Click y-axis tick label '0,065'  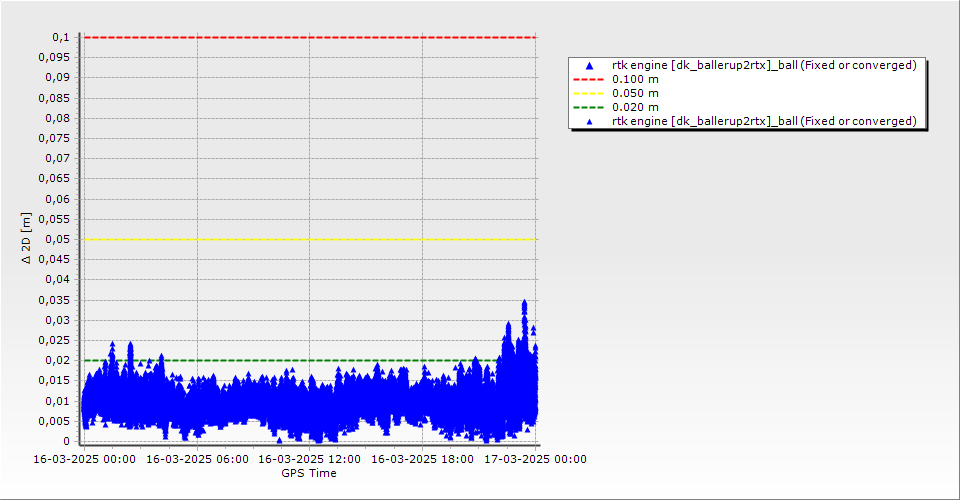pyautogui.click(x=54, y=179)
